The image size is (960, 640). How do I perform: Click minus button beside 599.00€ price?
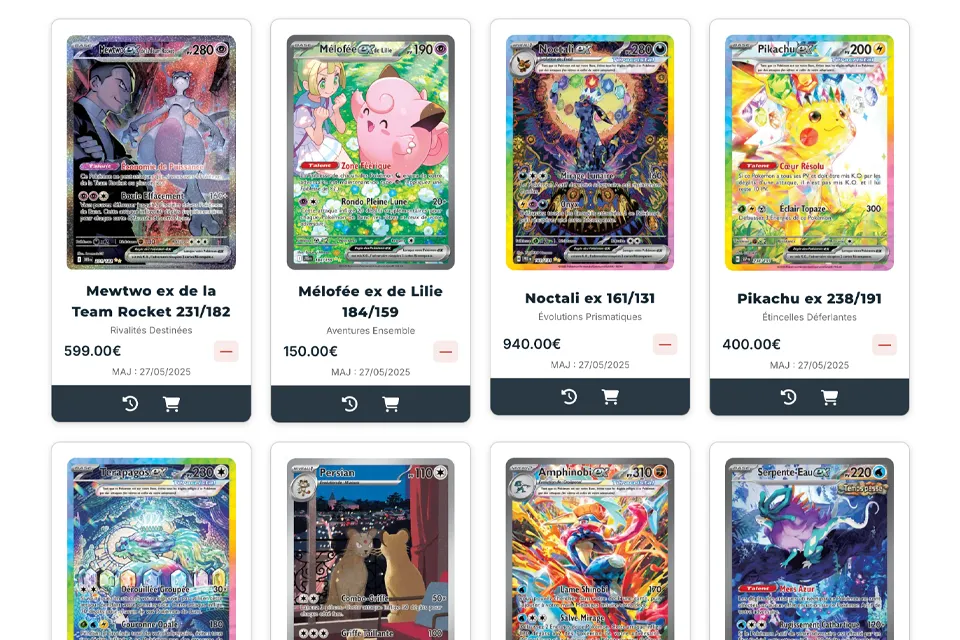226,351
